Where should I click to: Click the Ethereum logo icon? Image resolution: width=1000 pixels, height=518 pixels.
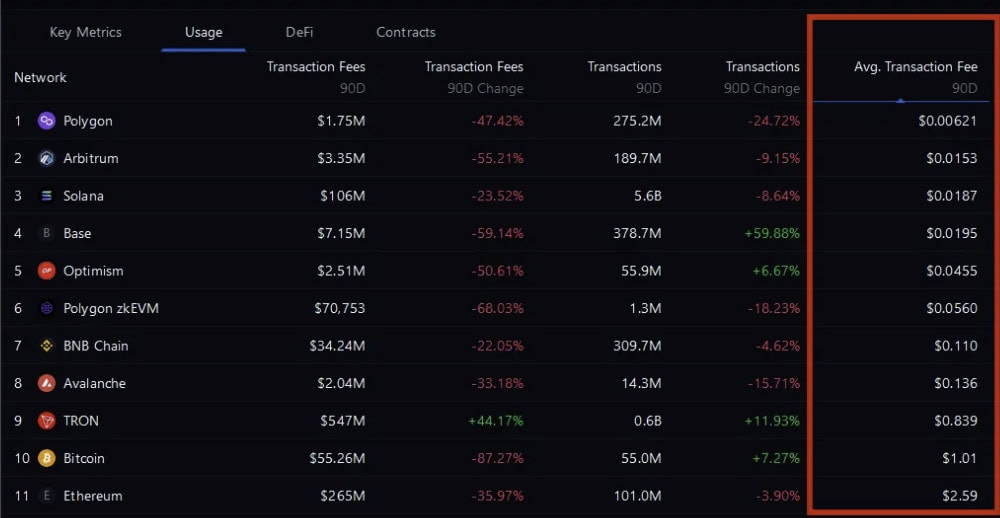click(47, 496)
